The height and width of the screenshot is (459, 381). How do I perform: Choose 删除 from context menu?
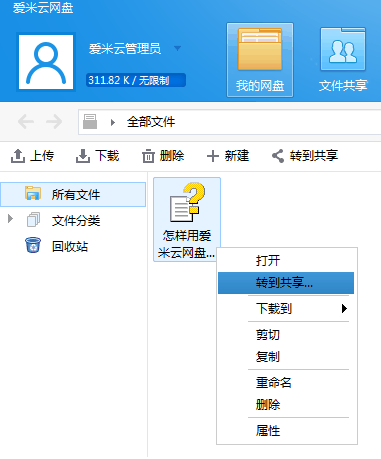click(x=287, y=405)
